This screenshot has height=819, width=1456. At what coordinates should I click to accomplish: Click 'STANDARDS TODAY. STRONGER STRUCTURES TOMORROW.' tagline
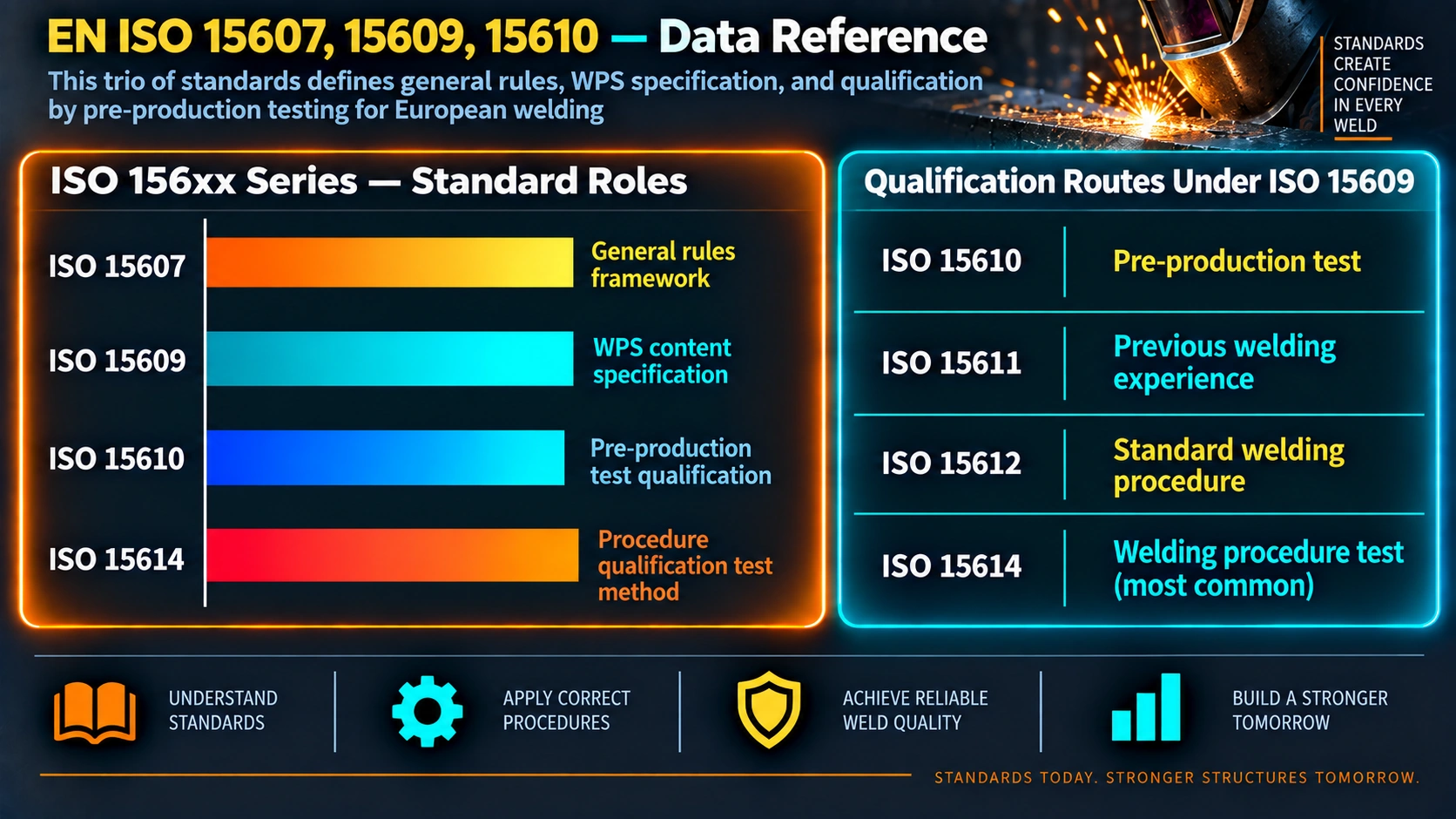pyautogui.click(x=1176, y=777)
